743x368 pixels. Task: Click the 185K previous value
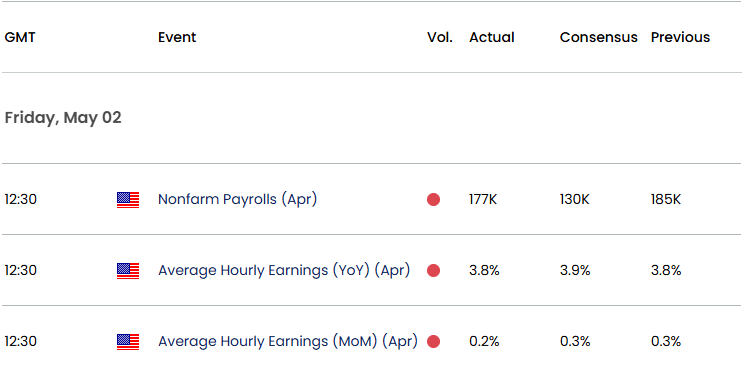[666, 199]
